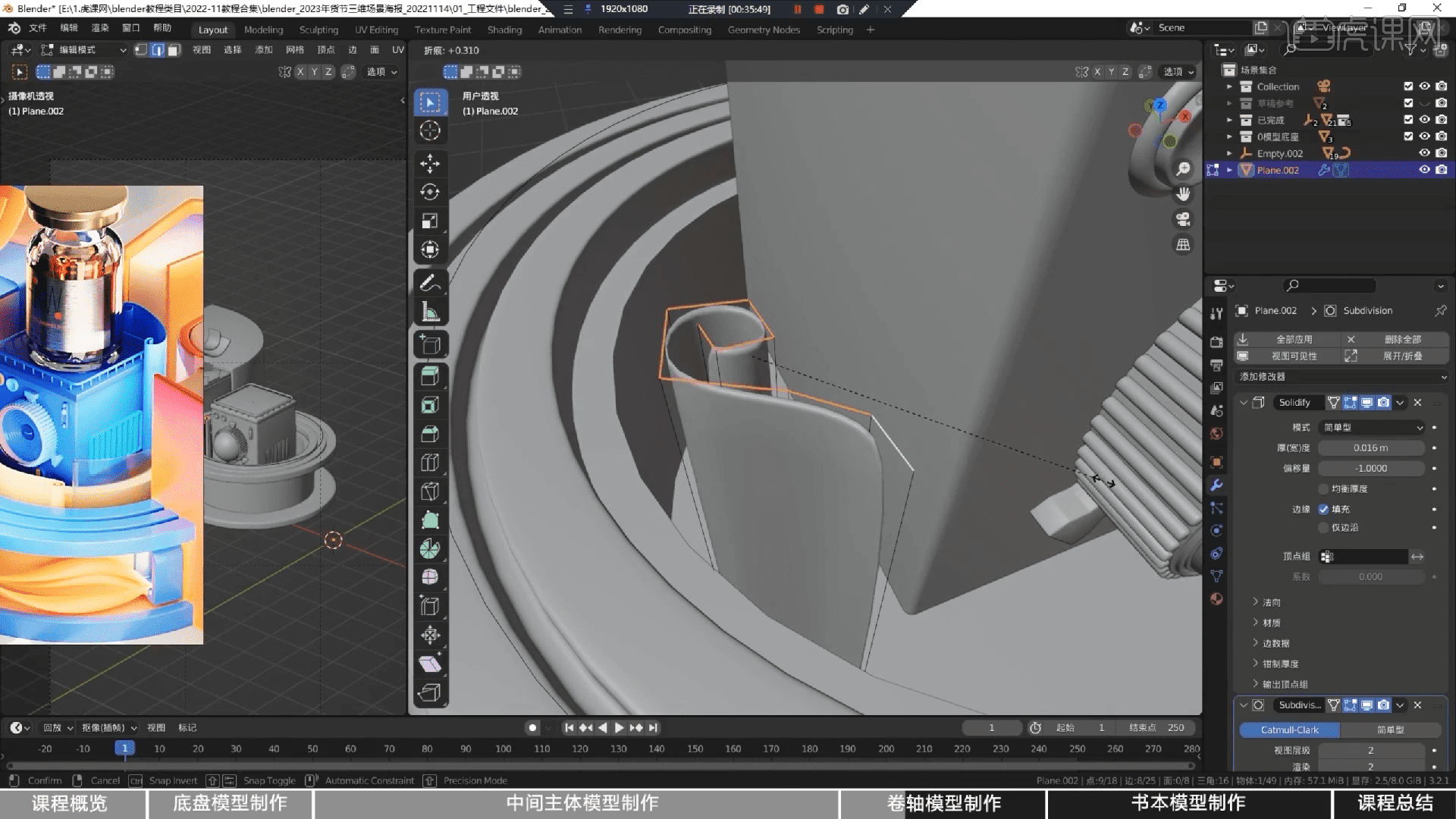The height and width of the screenshot is (819, 1456).
Task: Toggle the 填充 fill rim checkbox
Action: point(1323,510)
